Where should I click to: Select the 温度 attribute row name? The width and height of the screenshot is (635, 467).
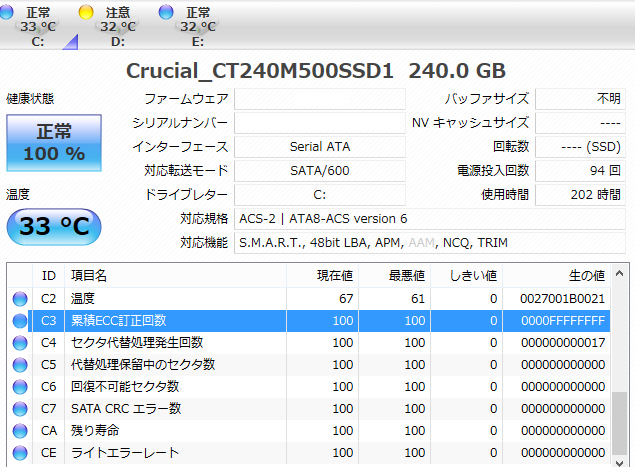(83, 299)
